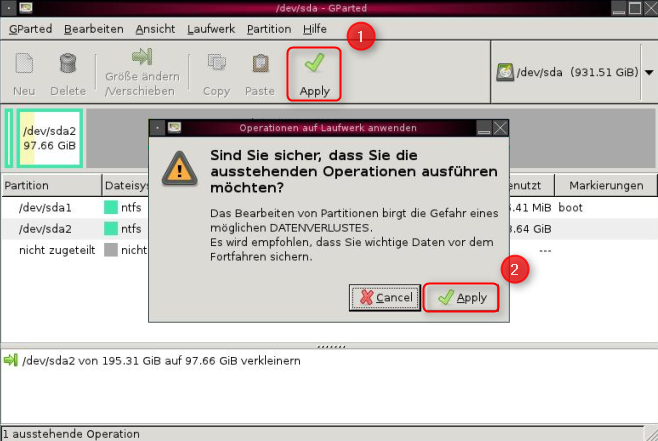Click the disk icon beside /dev/sda
Viewport: 658px width, 441px height.
point(505,72)
